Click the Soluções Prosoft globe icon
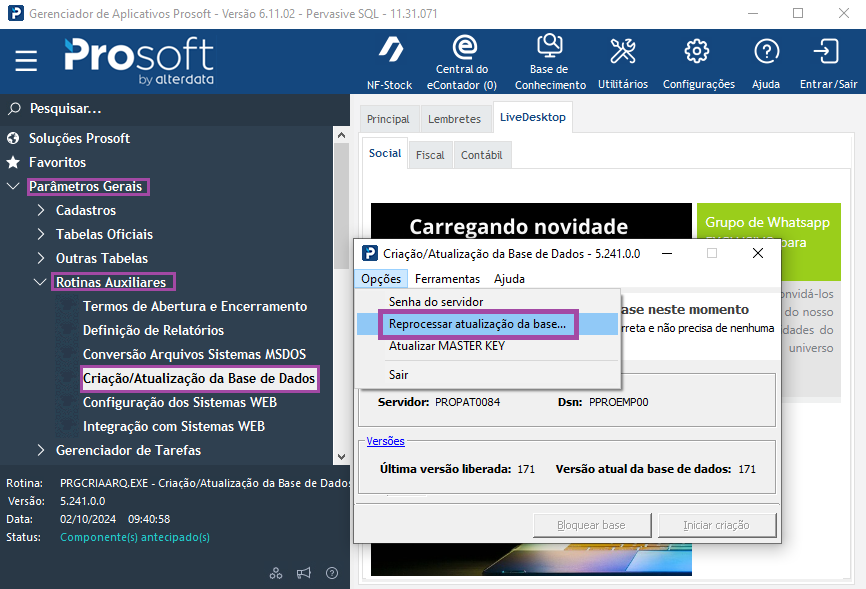 [x=13, y=138]
